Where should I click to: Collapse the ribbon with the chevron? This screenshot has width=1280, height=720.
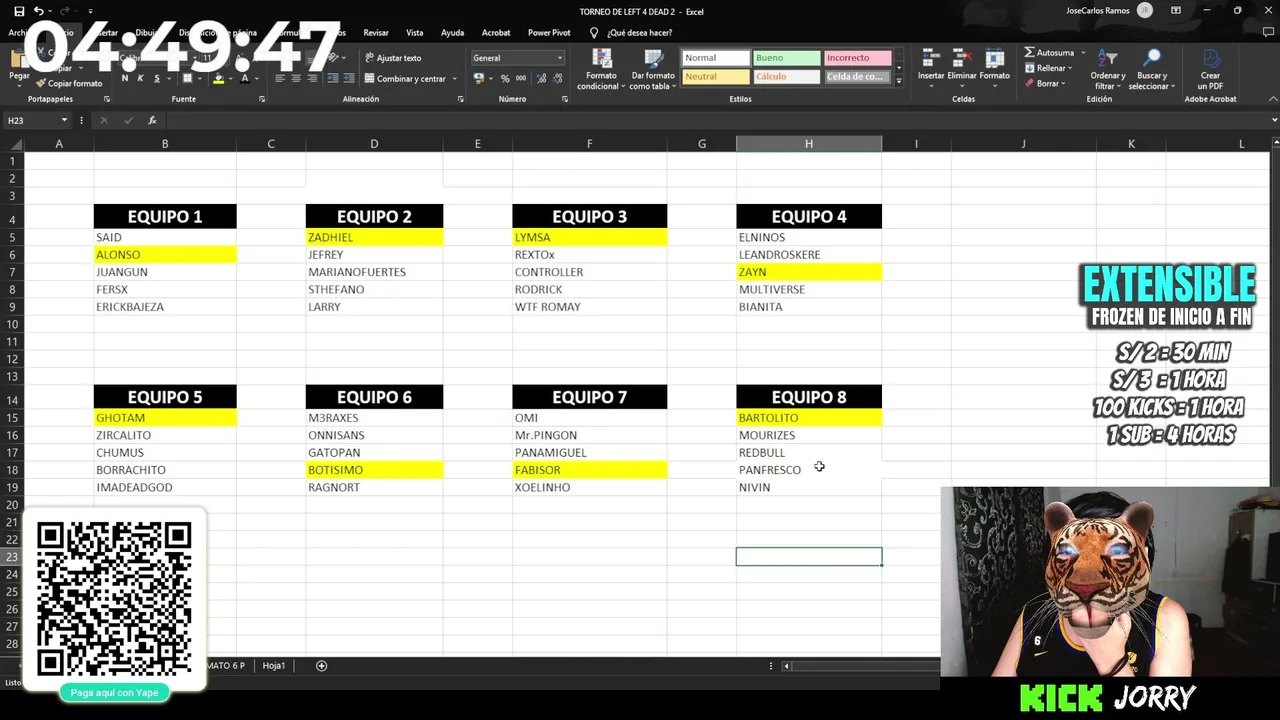point(1272,99)
